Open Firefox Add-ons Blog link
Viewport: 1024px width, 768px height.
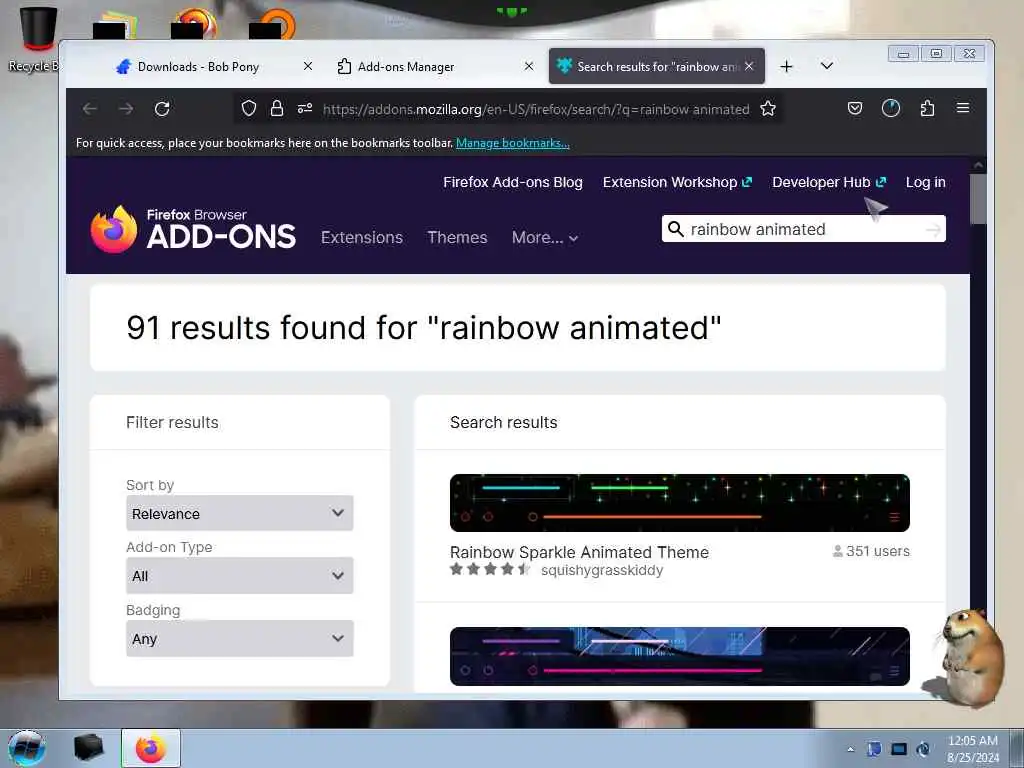tap(513, 182)
